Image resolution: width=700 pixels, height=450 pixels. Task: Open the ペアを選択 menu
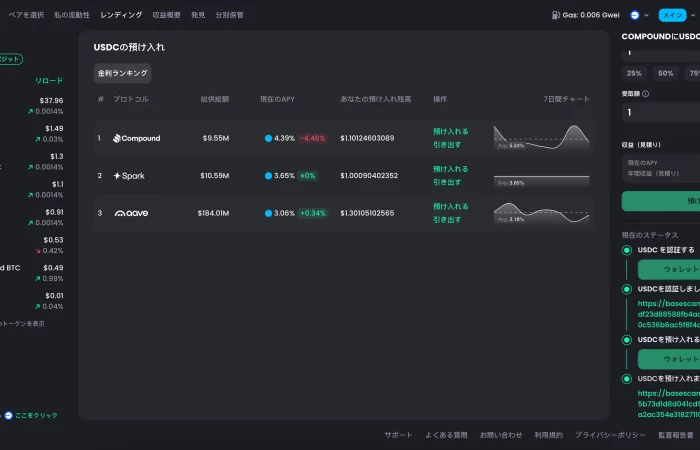[26, 15]
